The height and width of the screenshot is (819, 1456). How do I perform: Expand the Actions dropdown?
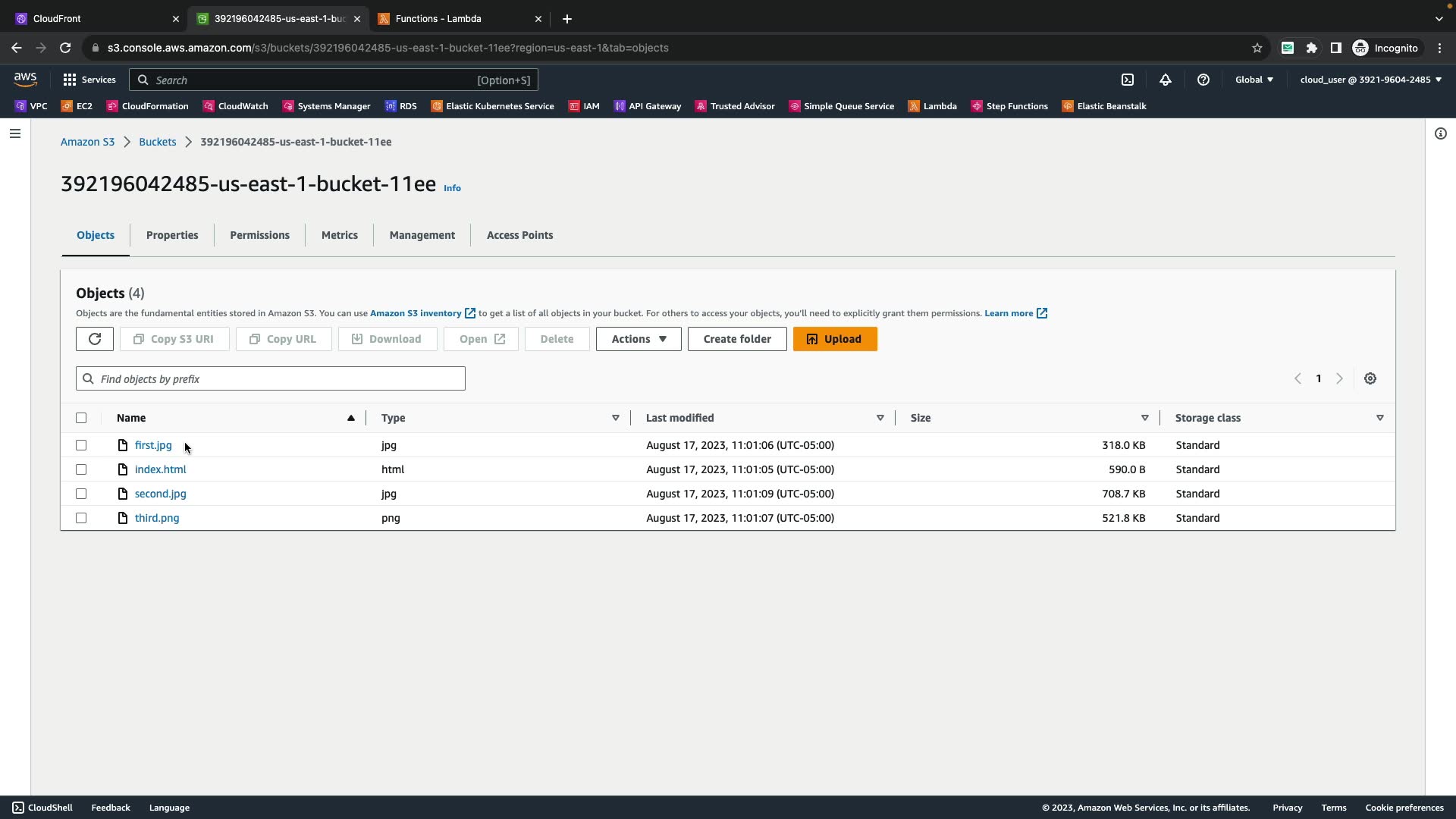(x=639, y=339)
